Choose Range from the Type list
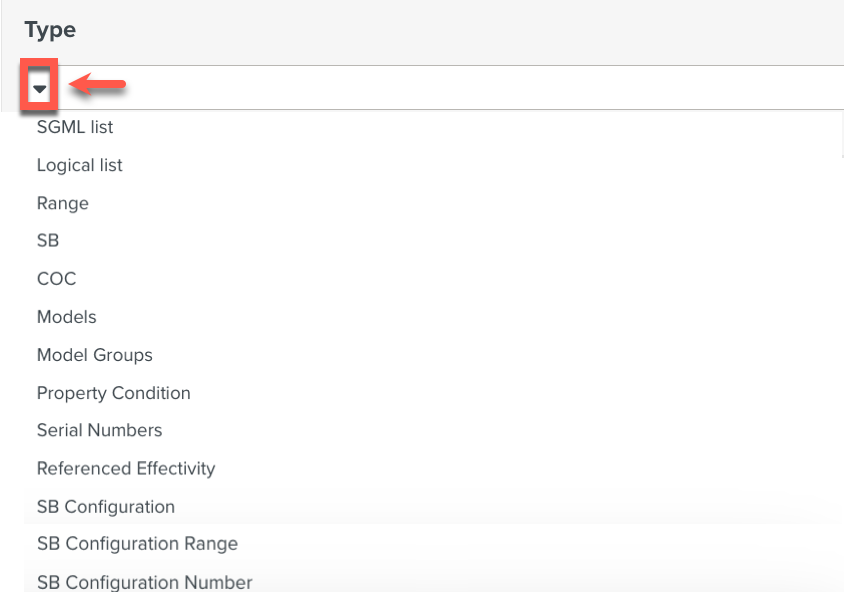This screenshot has height=592, width=844. tap(62, 203)
